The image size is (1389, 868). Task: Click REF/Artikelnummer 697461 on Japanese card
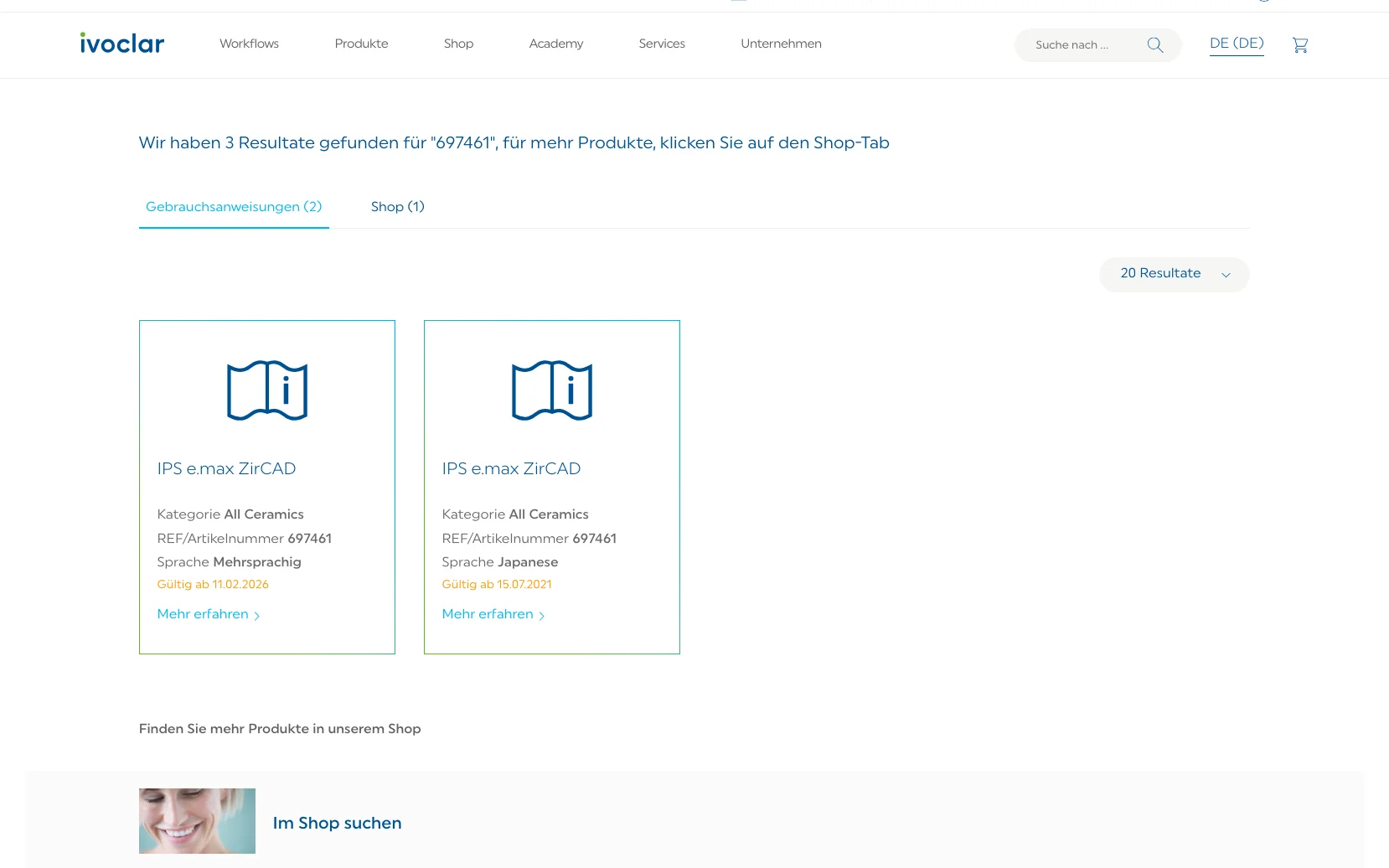tap(529, 539)
